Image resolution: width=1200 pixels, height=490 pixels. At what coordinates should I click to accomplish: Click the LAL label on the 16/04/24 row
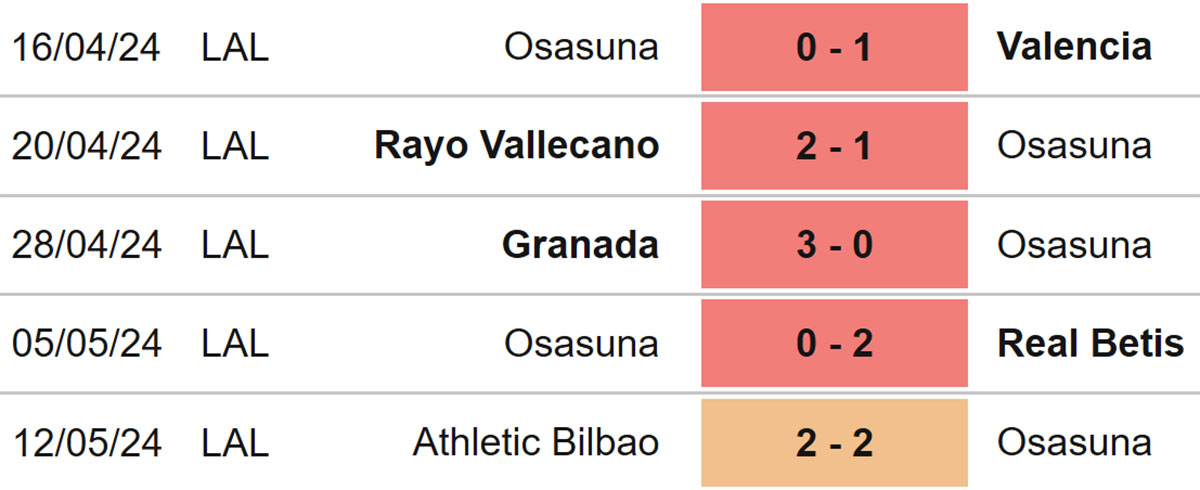(235, 47)
